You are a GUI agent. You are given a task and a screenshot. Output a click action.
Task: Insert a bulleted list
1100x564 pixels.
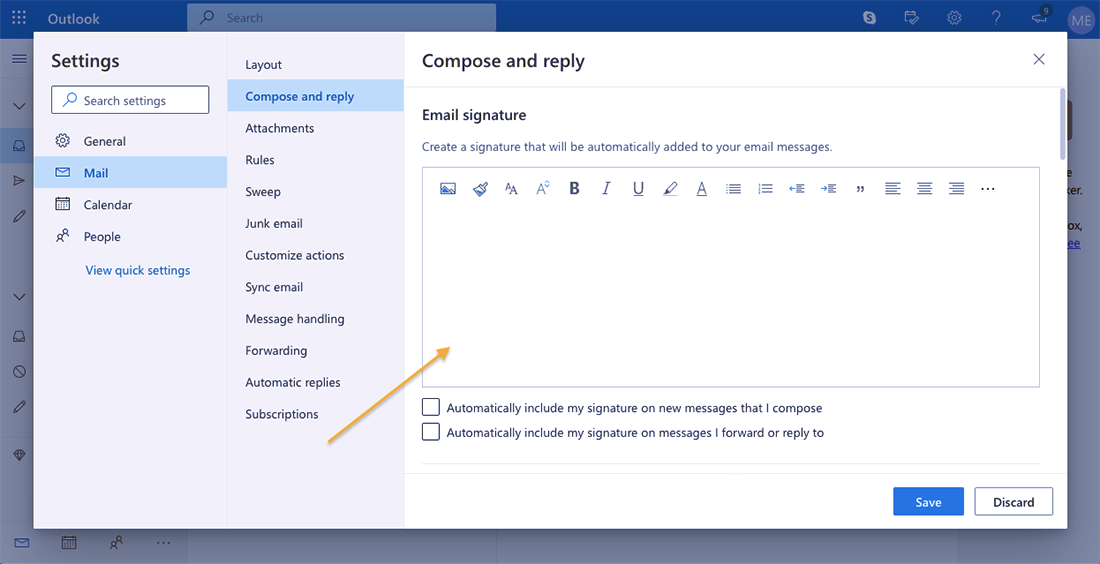tap(733, 189)
